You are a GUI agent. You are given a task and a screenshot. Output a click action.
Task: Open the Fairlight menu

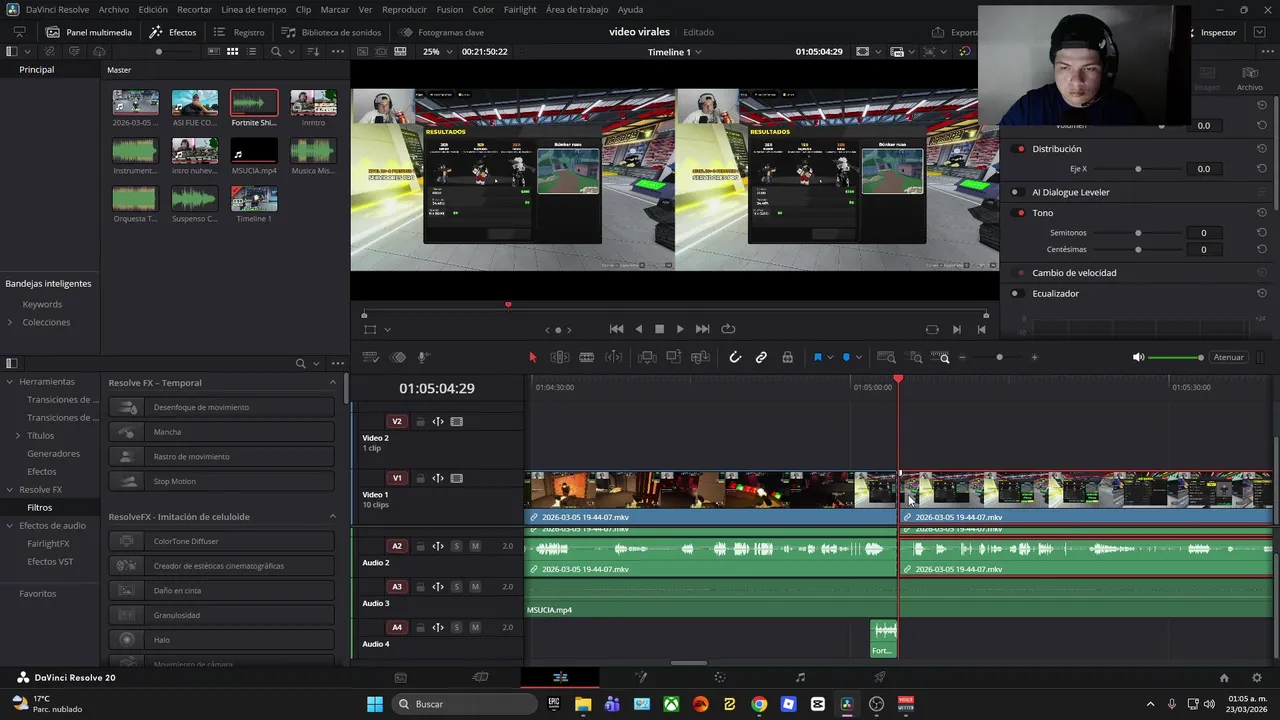[x=520, y=9]
